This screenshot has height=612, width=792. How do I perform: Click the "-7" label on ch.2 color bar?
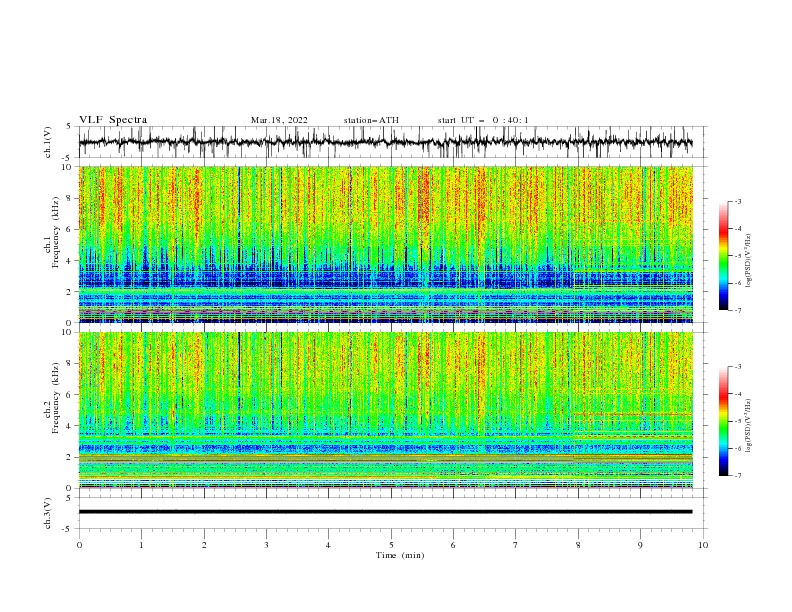click(737, 476)
